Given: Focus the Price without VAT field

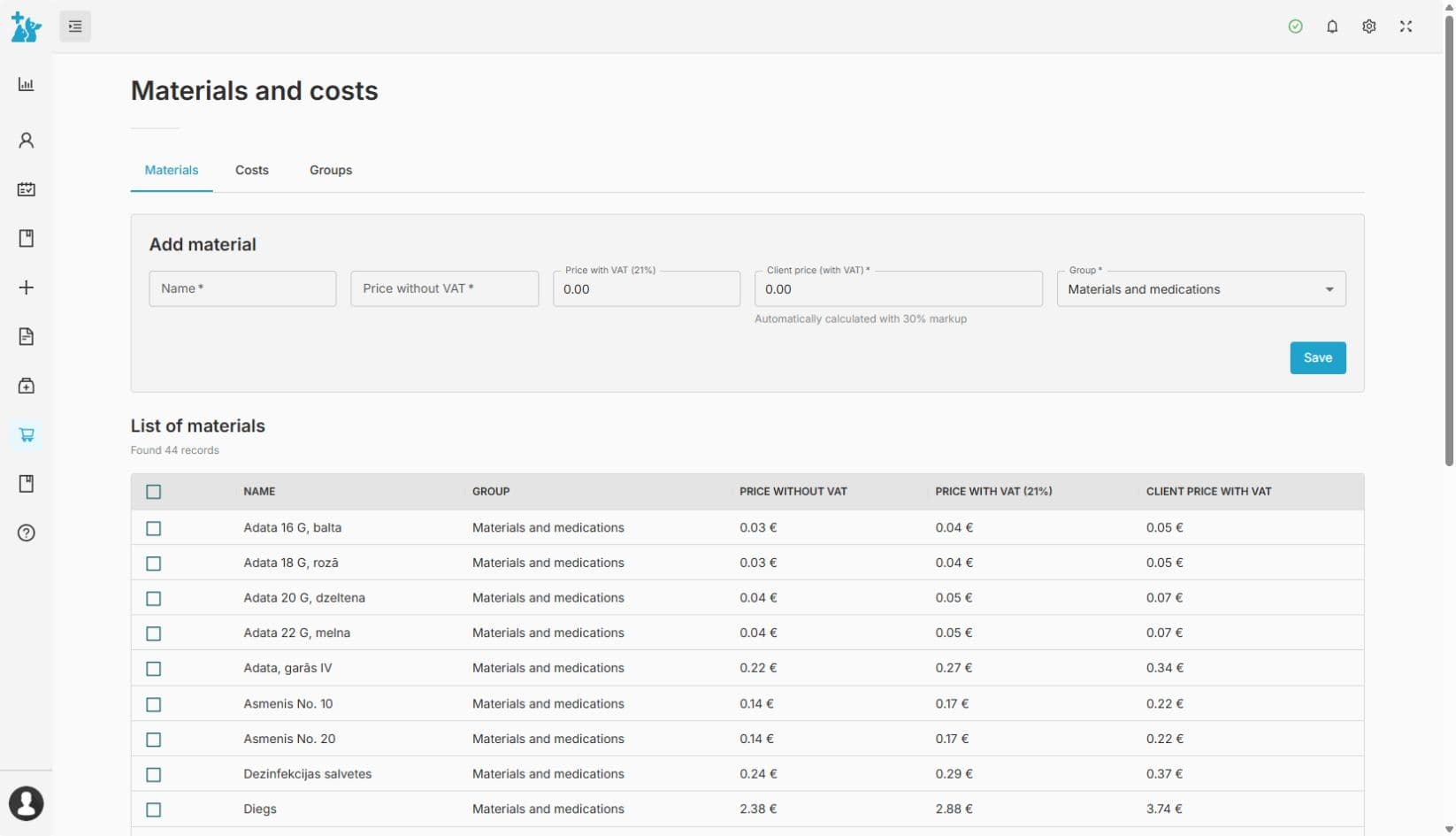Looking at the screenshot, I should tap(444, 288).
